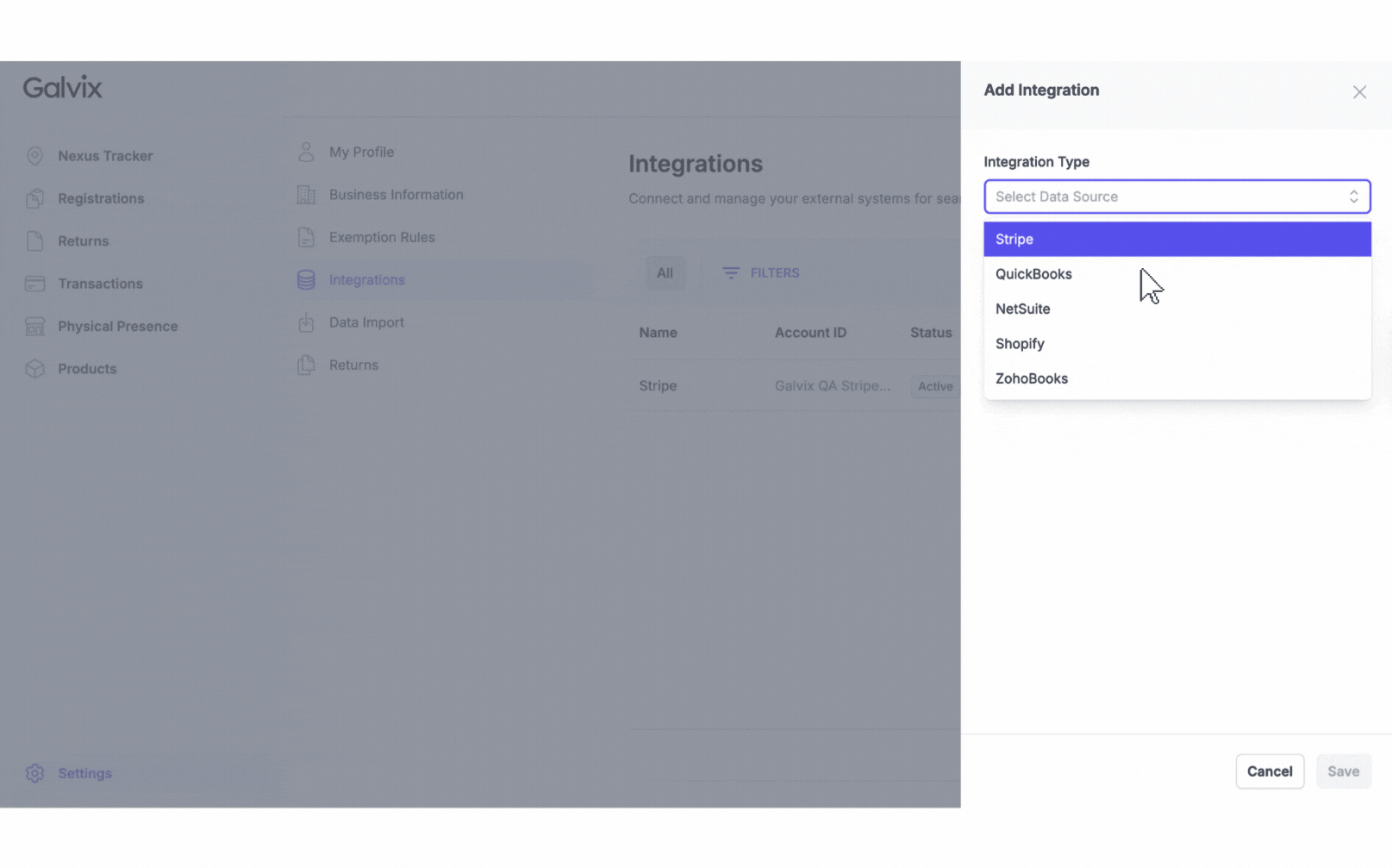
Task: Select the All filter tab
Action: point(665,273)
